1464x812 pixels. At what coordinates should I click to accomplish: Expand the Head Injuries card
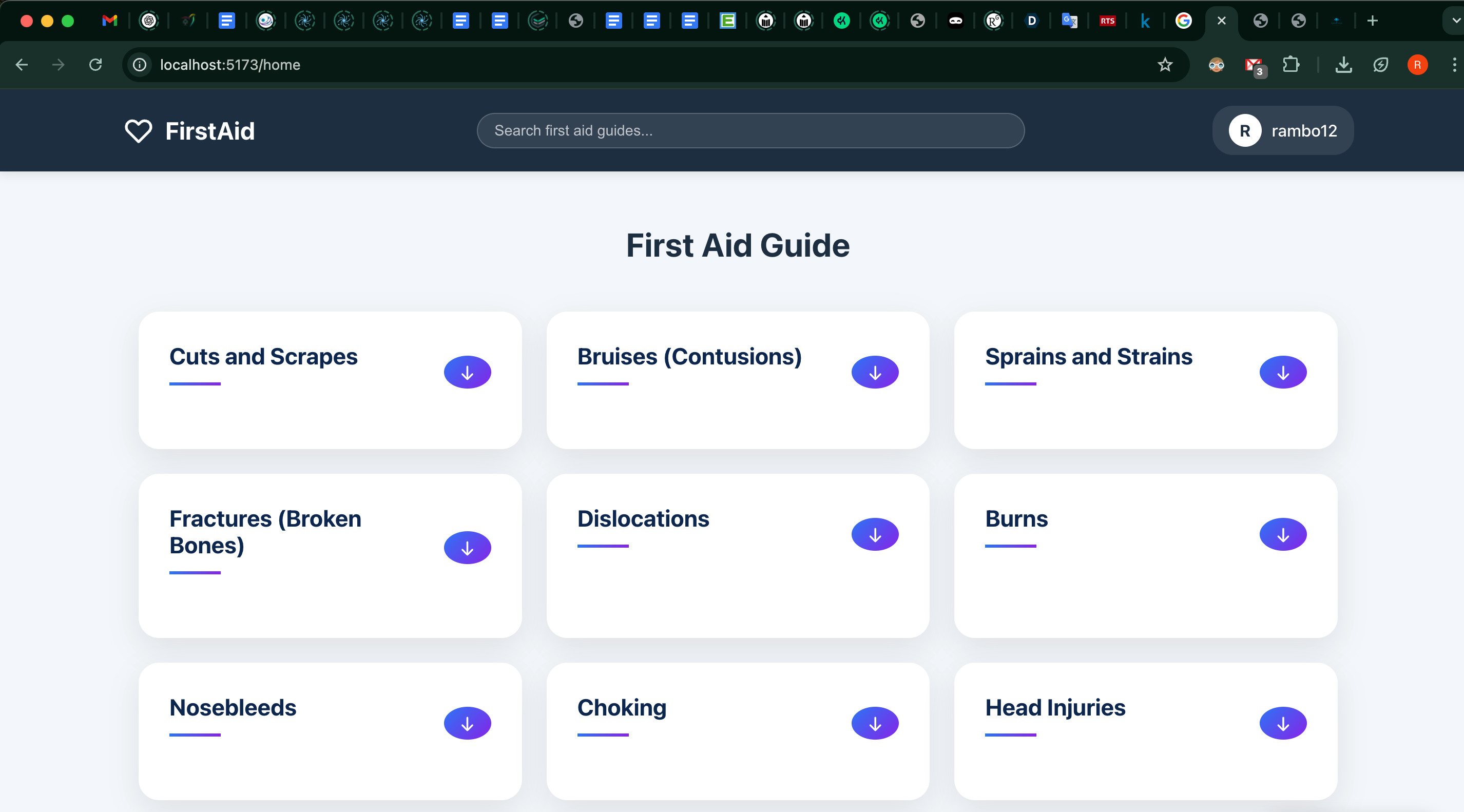pos(1283,723)
